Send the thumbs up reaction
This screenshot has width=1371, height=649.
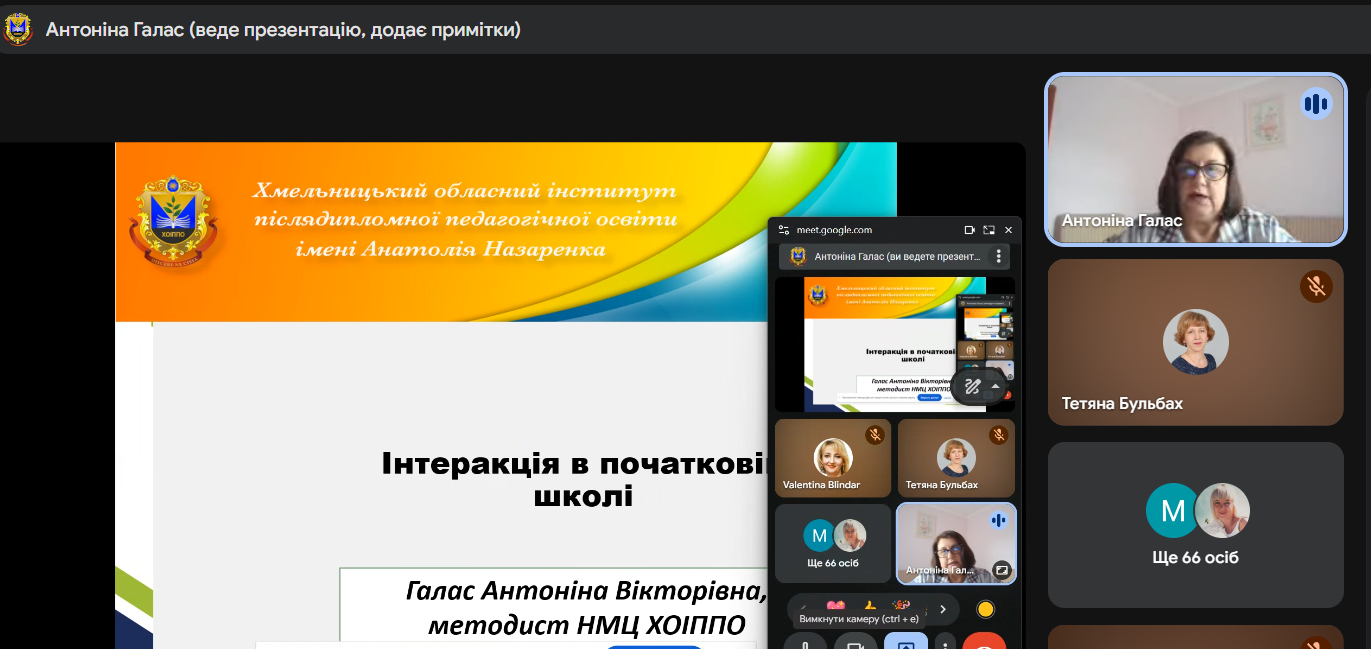(x=869, y=606)
